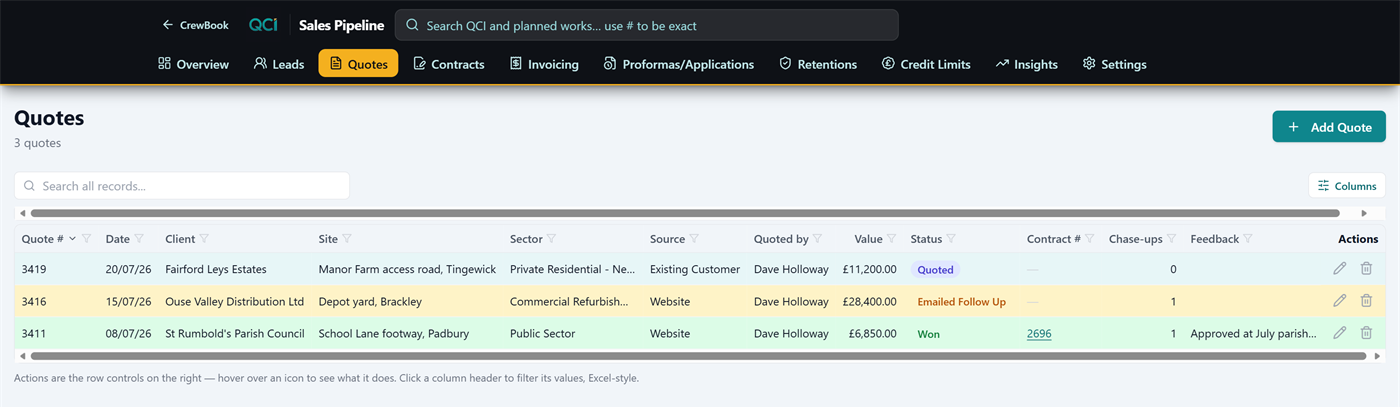Viewport: 1400px width, 407px height.
Task: Delete quote 3419 with the trash icon
Action: (x=1366, y=269)
